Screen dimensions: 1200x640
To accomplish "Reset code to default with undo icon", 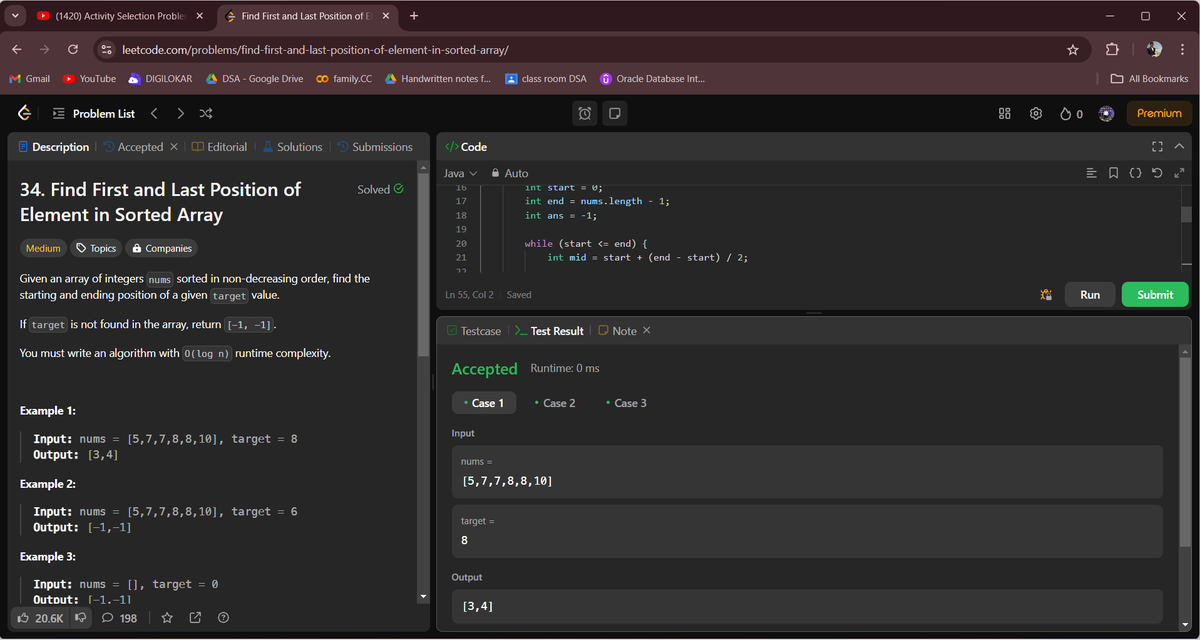I will coord(1157,173).
